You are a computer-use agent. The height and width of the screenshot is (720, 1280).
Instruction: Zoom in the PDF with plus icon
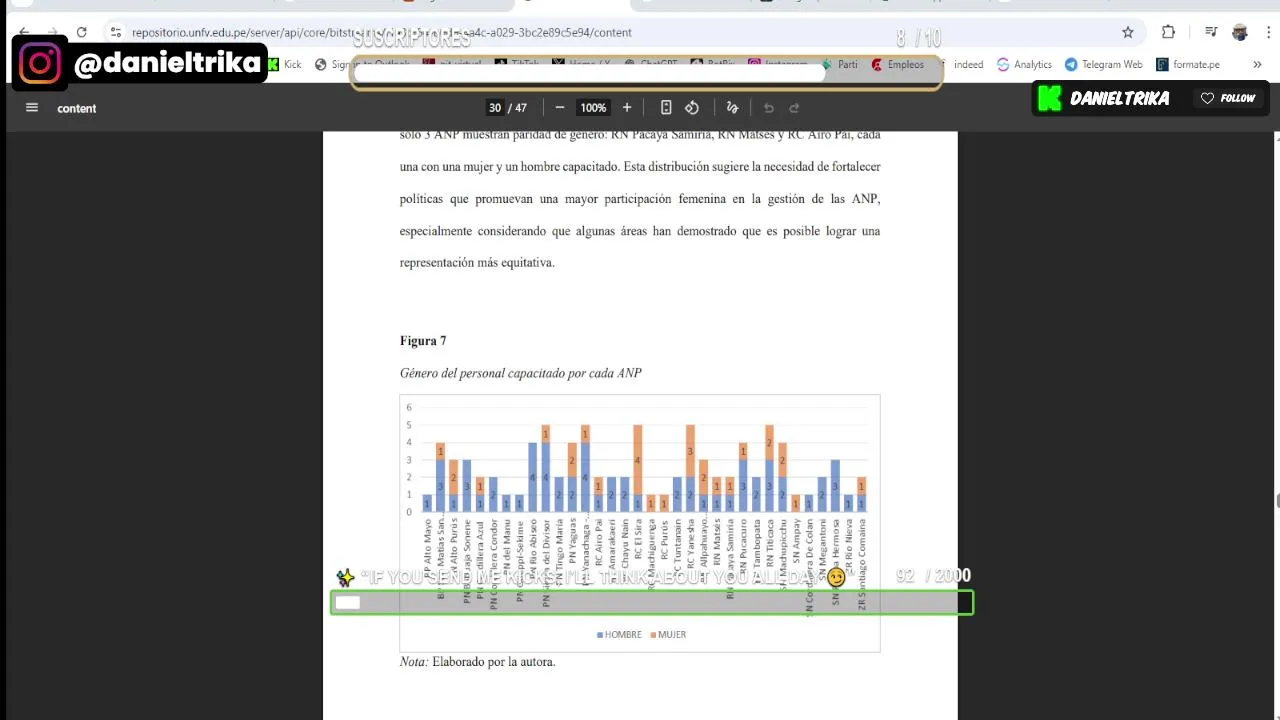pyautogui.click(x=627, y=108)
